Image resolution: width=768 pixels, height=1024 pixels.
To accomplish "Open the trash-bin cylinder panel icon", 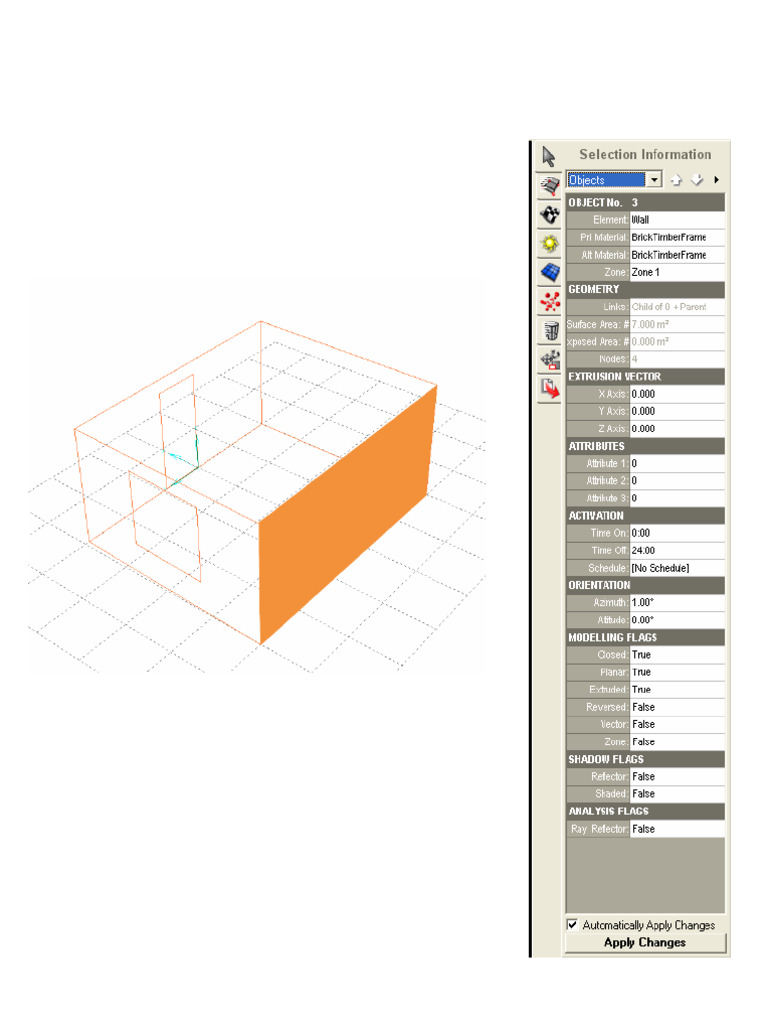I will click(x=549, y=330).
